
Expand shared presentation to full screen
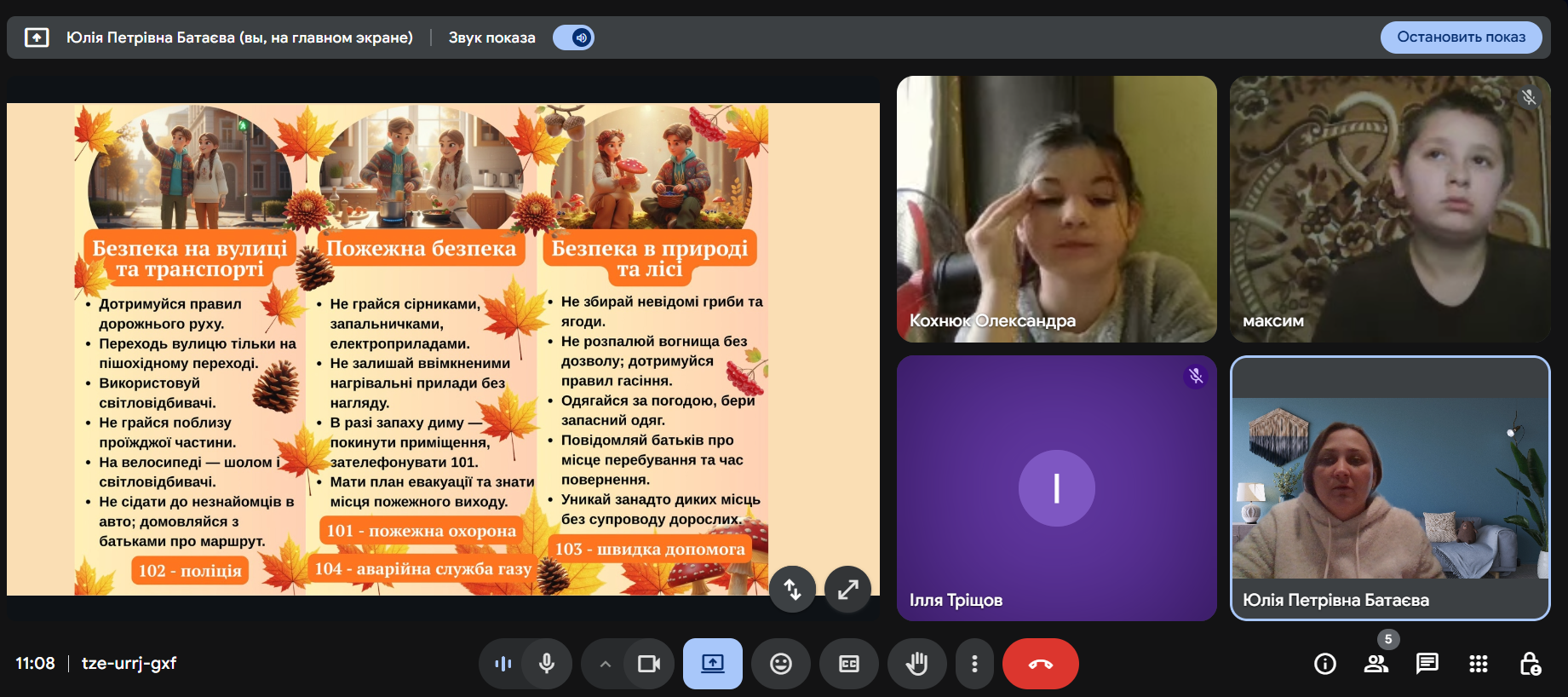847,589
